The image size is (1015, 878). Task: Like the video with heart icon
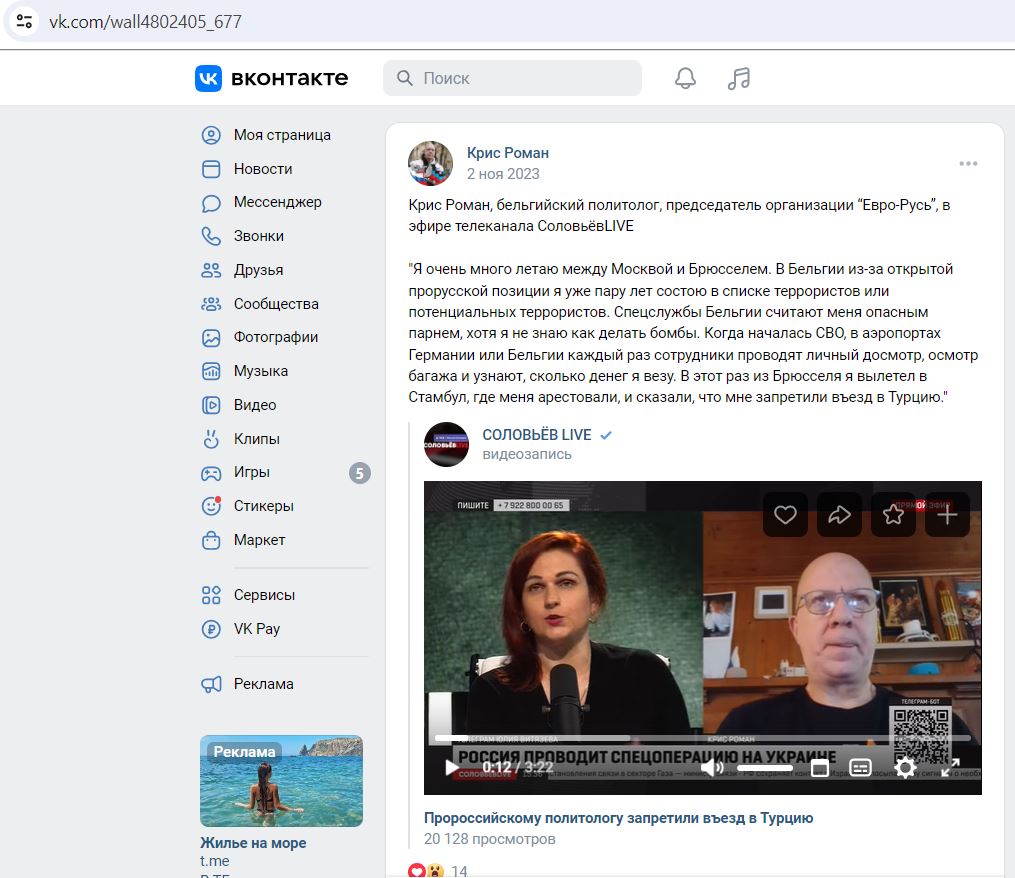(785, 515)
